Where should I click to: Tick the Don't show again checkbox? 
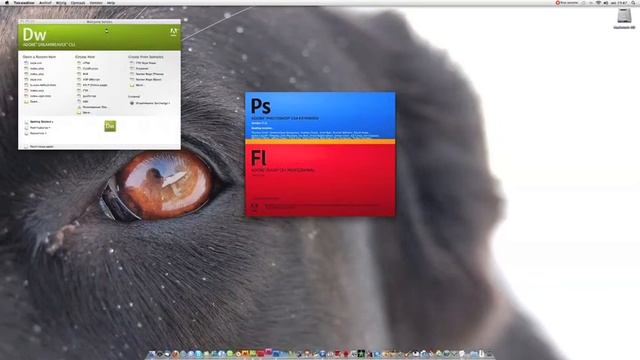click(26, 146)
